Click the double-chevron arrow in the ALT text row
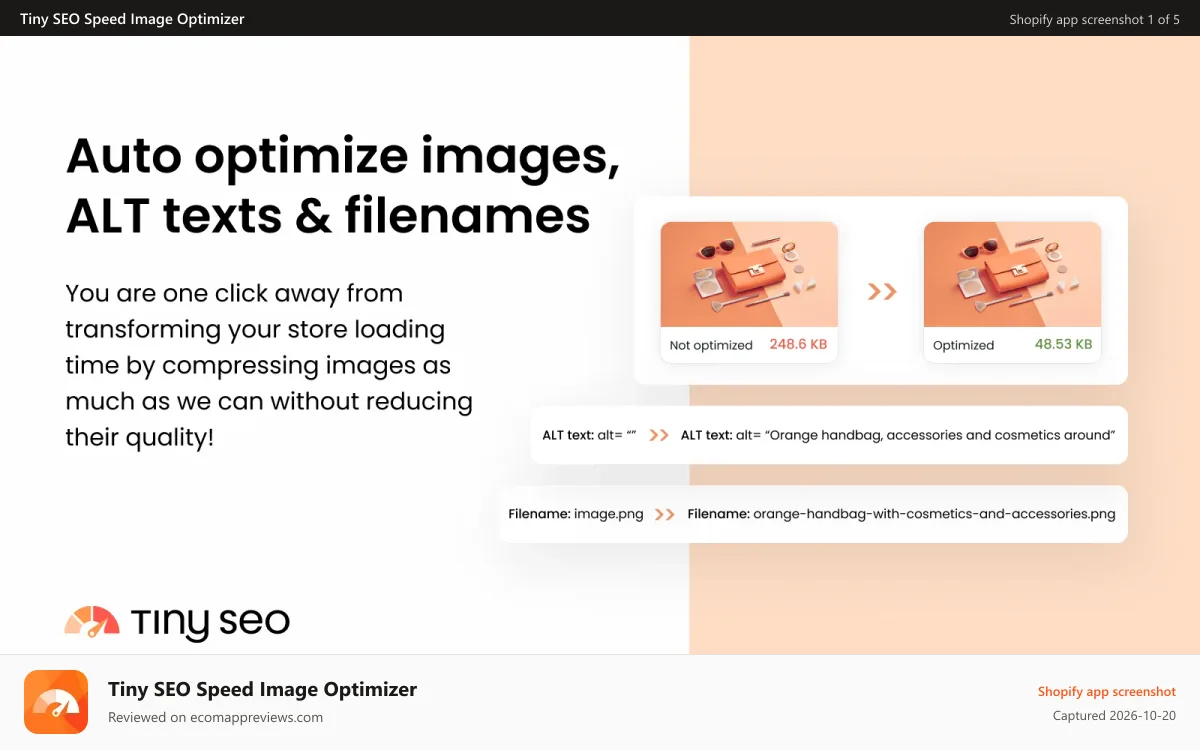This screenshot has height=750, width=1200. click(659, 435)
